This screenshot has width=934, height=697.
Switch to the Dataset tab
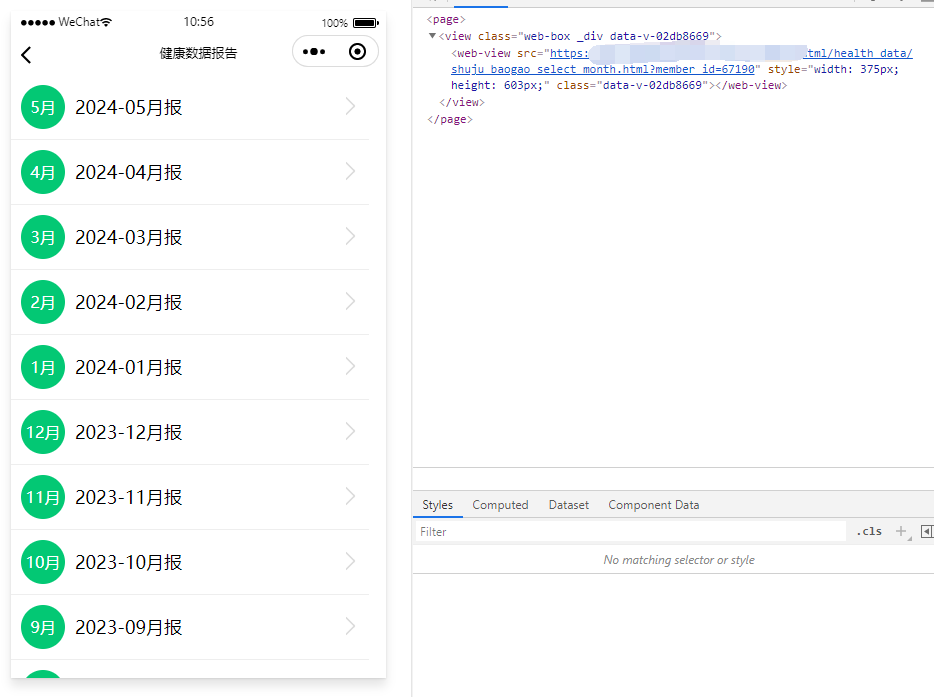pyautogui.click(x=569, y=505)
